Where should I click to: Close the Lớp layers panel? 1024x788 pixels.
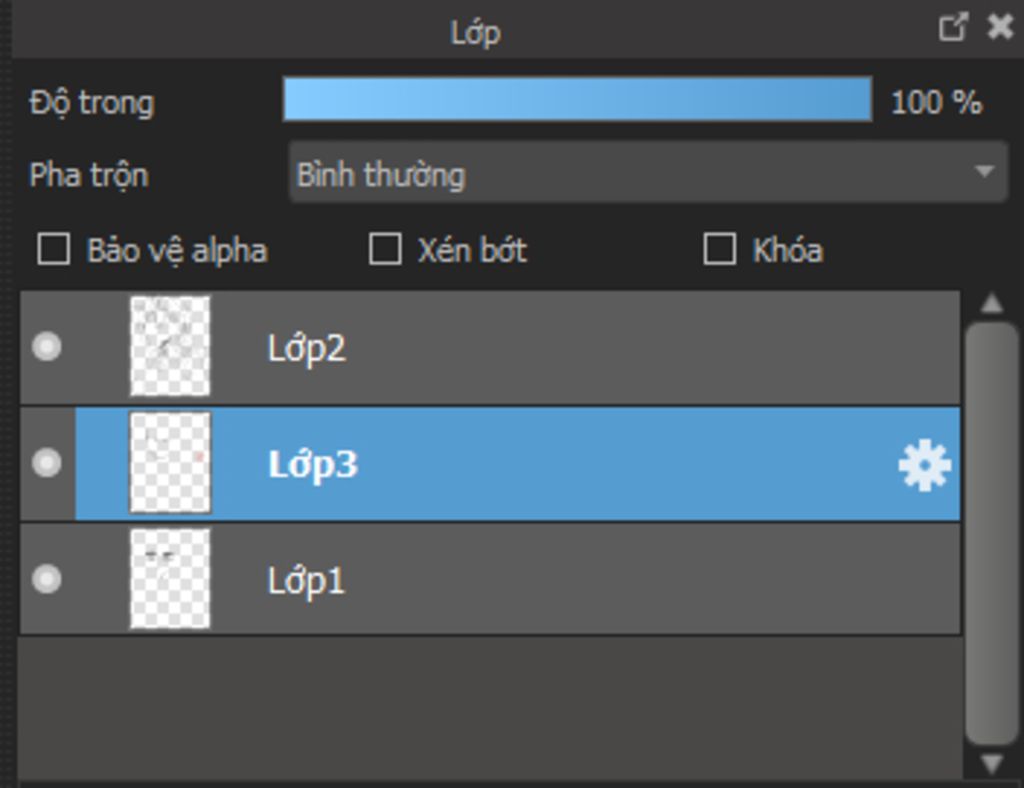1000,27
